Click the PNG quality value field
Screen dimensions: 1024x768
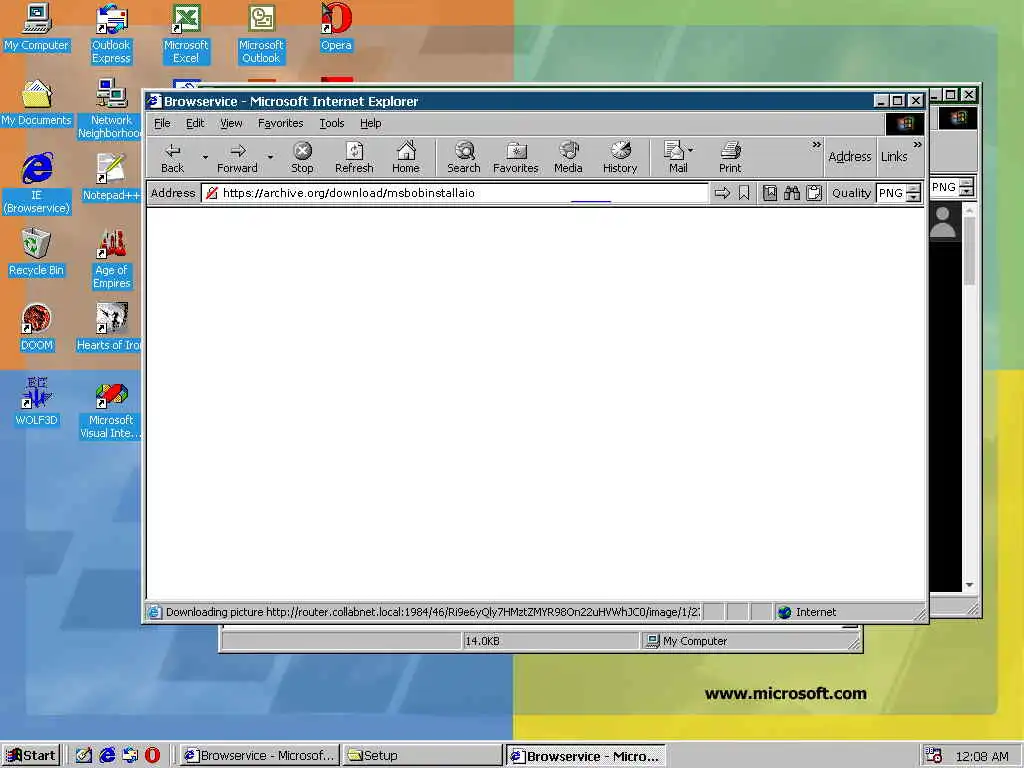[x=891, y=193]
